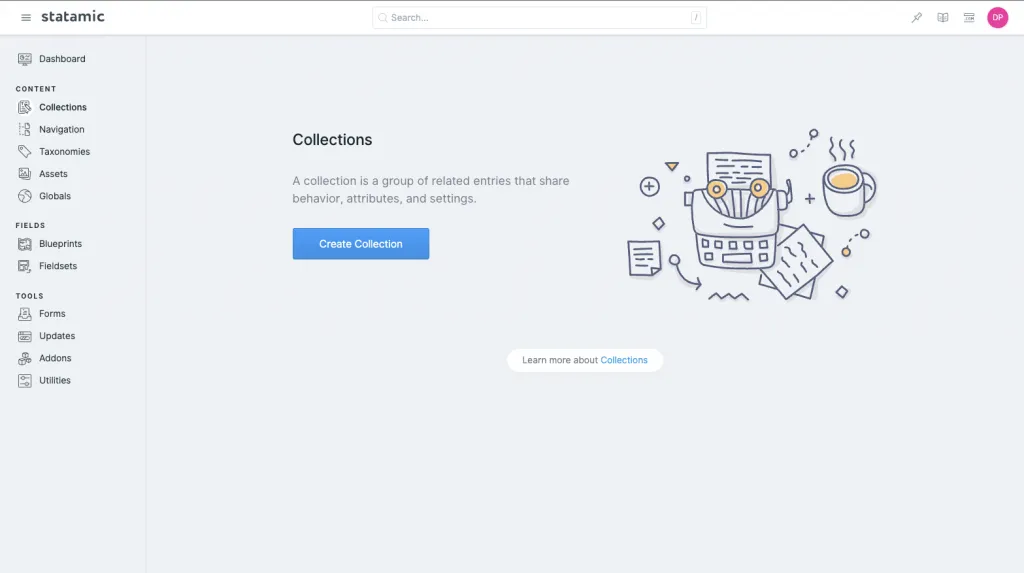
Task: Toggle the sidebar with the hamburger menu icon
Action: tap(25, 18)
